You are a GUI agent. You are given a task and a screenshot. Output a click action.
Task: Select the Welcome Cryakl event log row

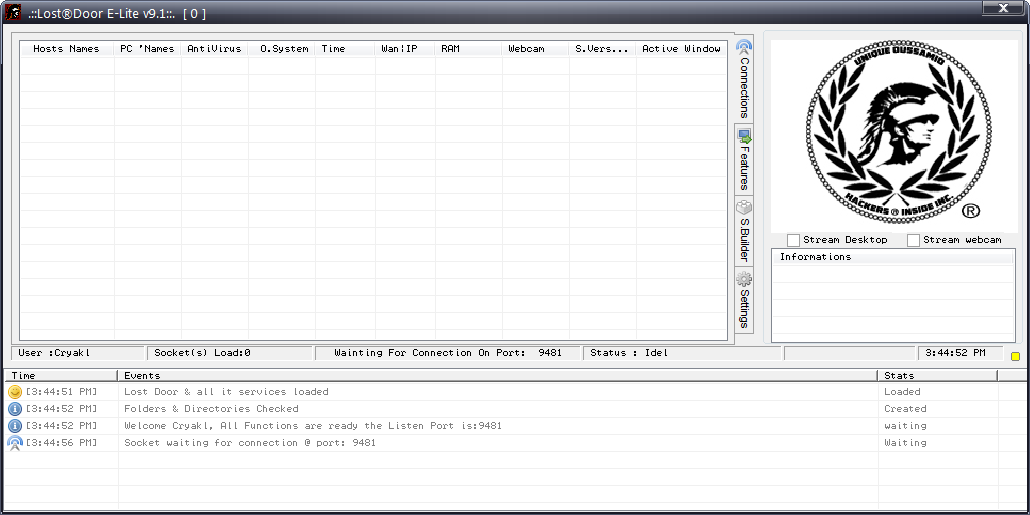tap(312, 426)
